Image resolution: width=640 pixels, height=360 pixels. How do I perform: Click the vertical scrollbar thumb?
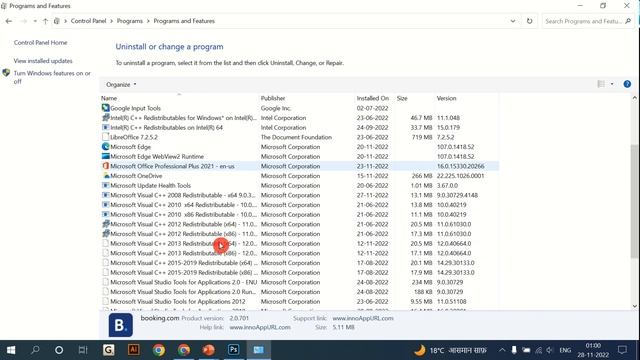[634, 201]
